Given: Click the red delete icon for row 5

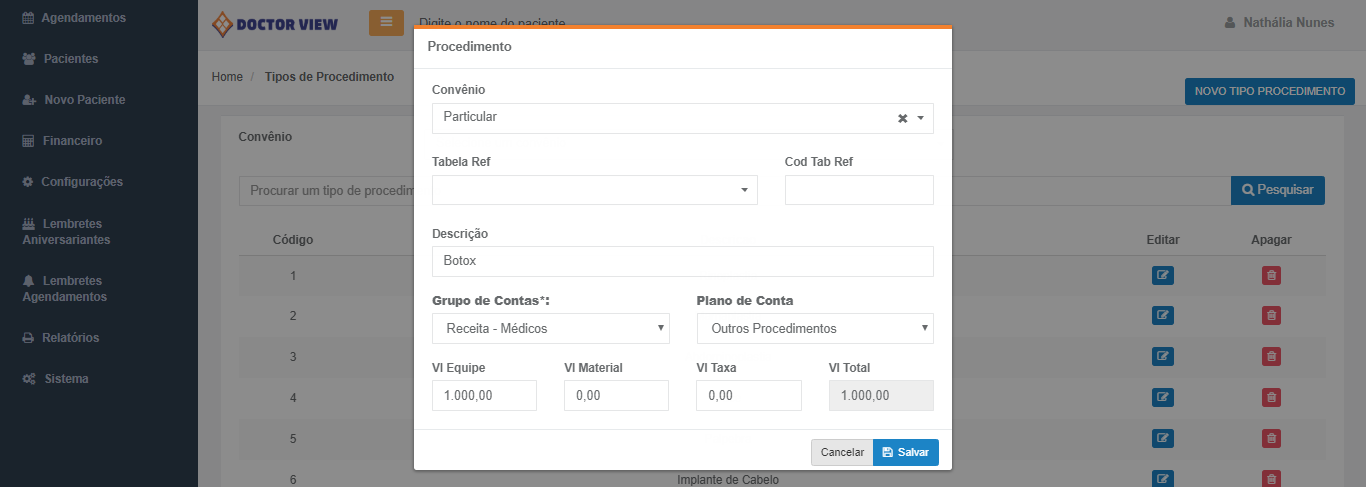Looking at the screenshot, I should coord(1271,438).
